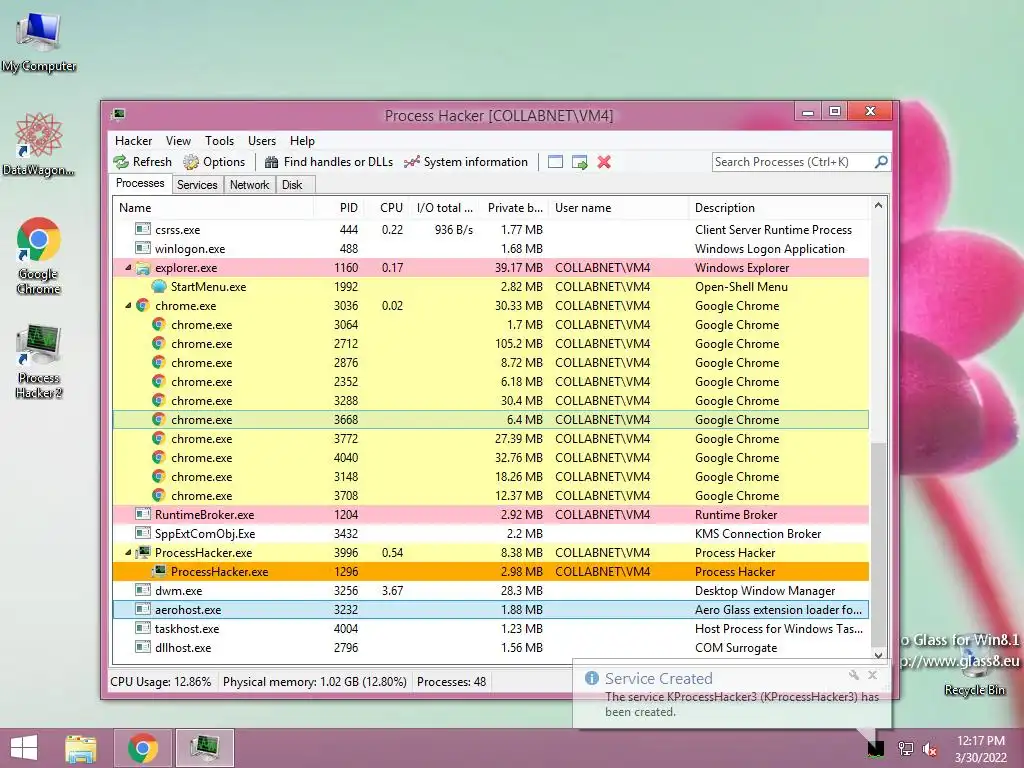This screenshot has height=768, width=1024.
Task: Click Physical memory status bar entry
Action: 314,682
